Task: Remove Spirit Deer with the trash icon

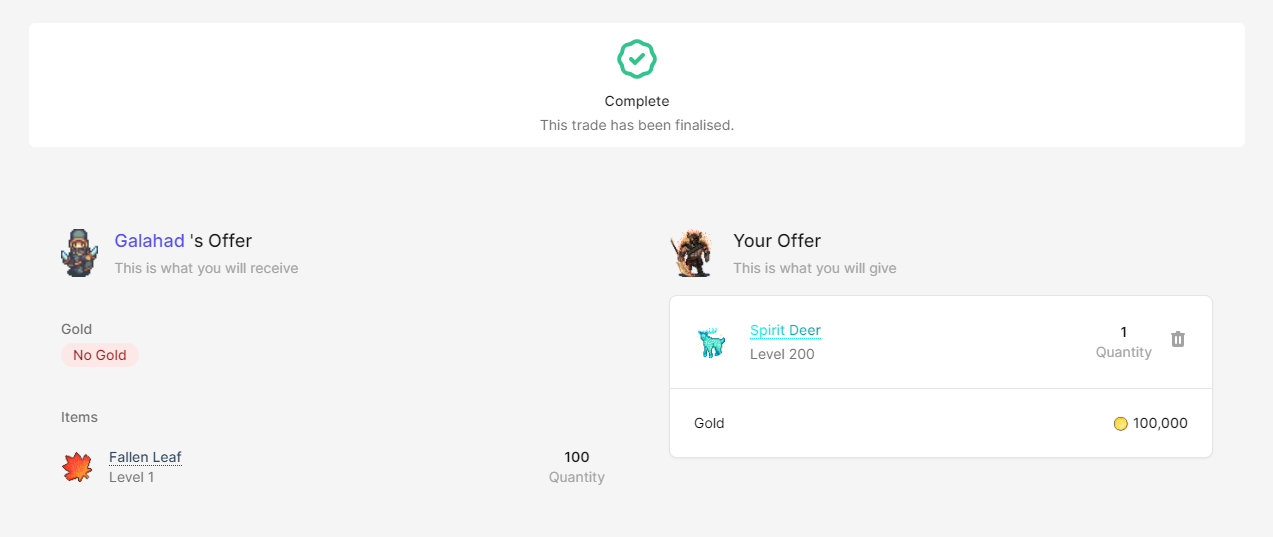Action: pyautogui.click(x=1178, y=340)
